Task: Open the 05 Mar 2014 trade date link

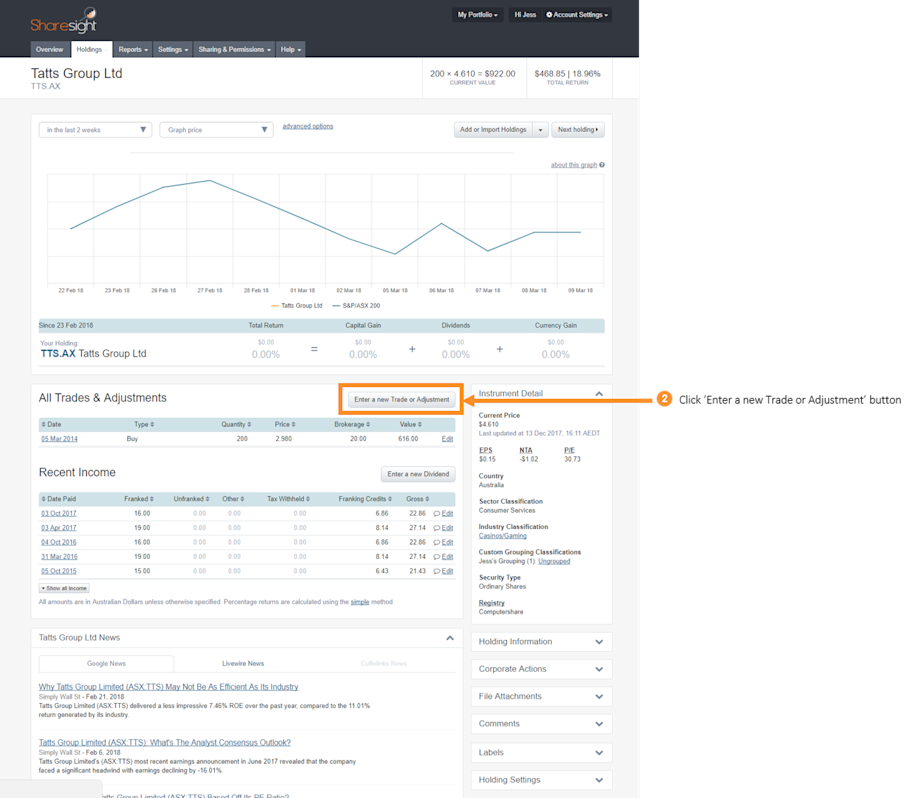Action: click(x=59, y=438)
